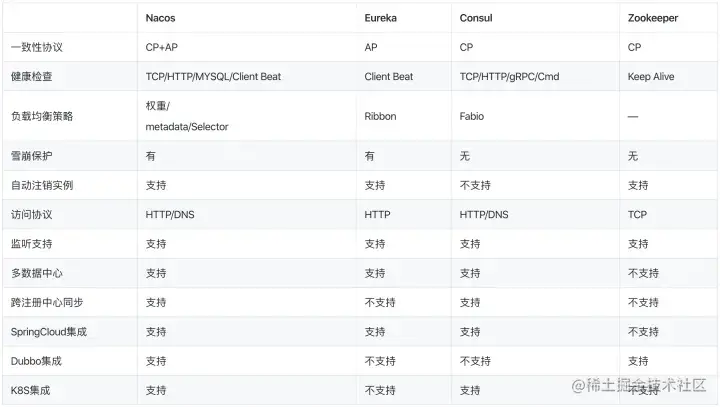Select Zookeeper 不支持 in 多数据中心 row
The image size is (720, 407).
coord(643,273)
